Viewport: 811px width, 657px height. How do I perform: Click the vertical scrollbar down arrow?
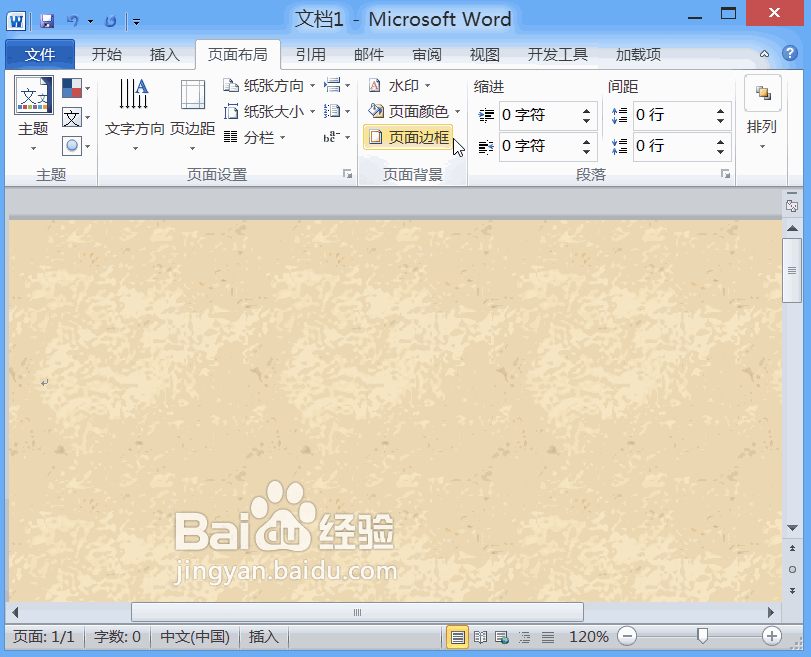click(x=792, y=528)
